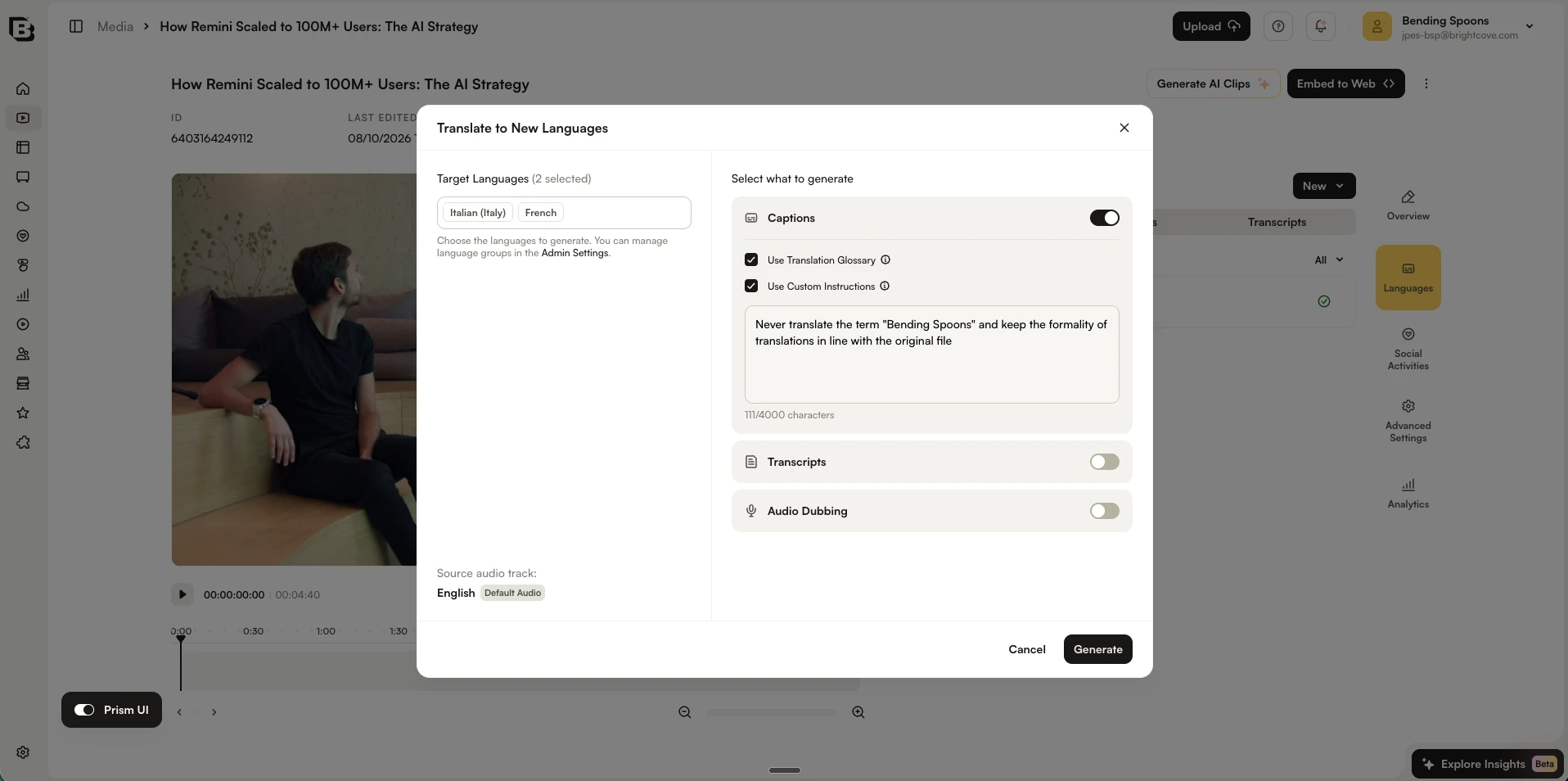Open the All filter dropdown
Screen dimensions: 1568x781
coord(1329,260)
